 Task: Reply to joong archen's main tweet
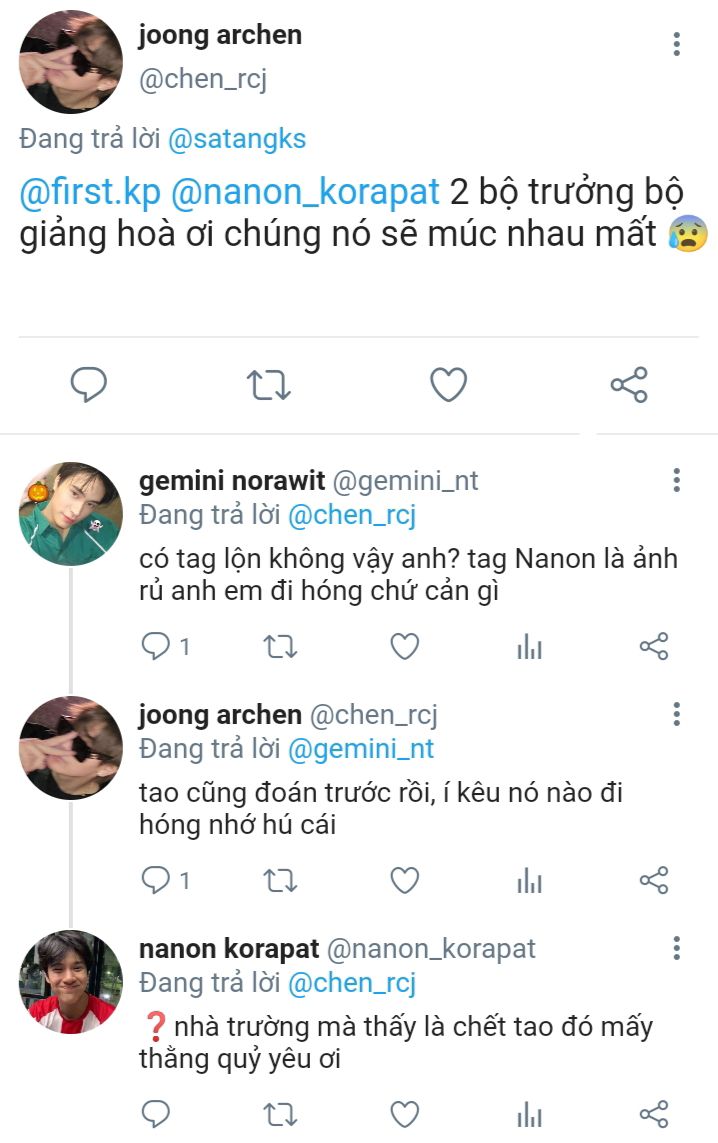89,385
